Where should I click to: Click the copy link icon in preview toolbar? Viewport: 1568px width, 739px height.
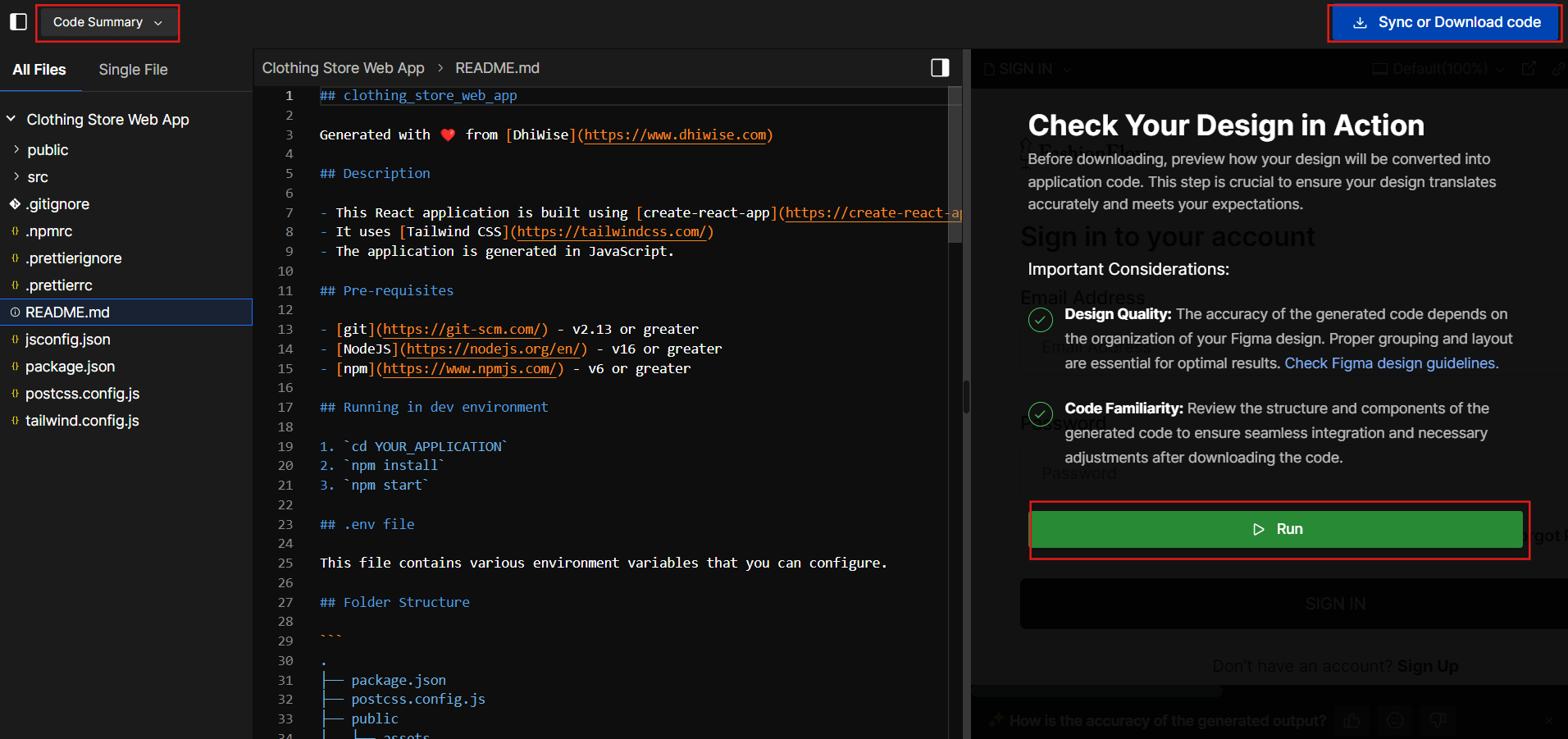pos(1559,69)
